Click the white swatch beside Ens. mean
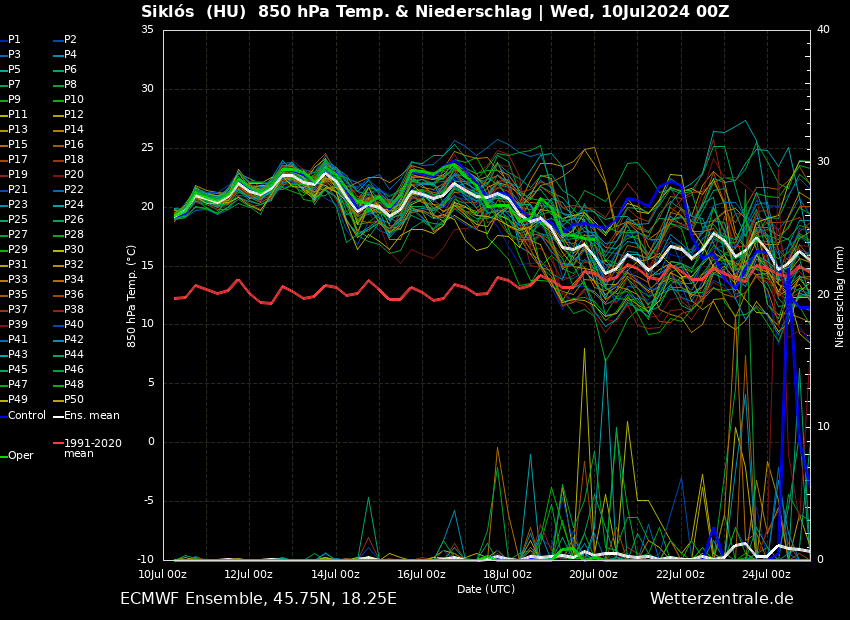The width and height of the screenshot is (850, 620). [x=58, y=416]
